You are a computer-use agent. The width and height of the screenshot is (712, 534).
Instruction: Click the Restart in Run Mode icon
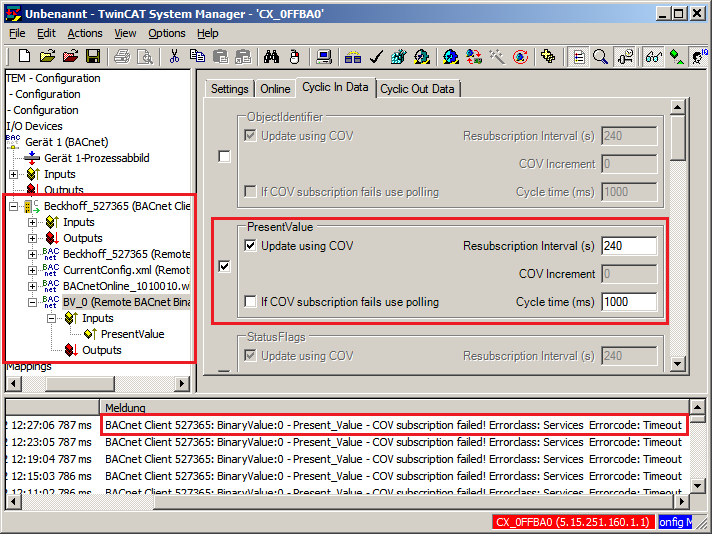[422, 57]
